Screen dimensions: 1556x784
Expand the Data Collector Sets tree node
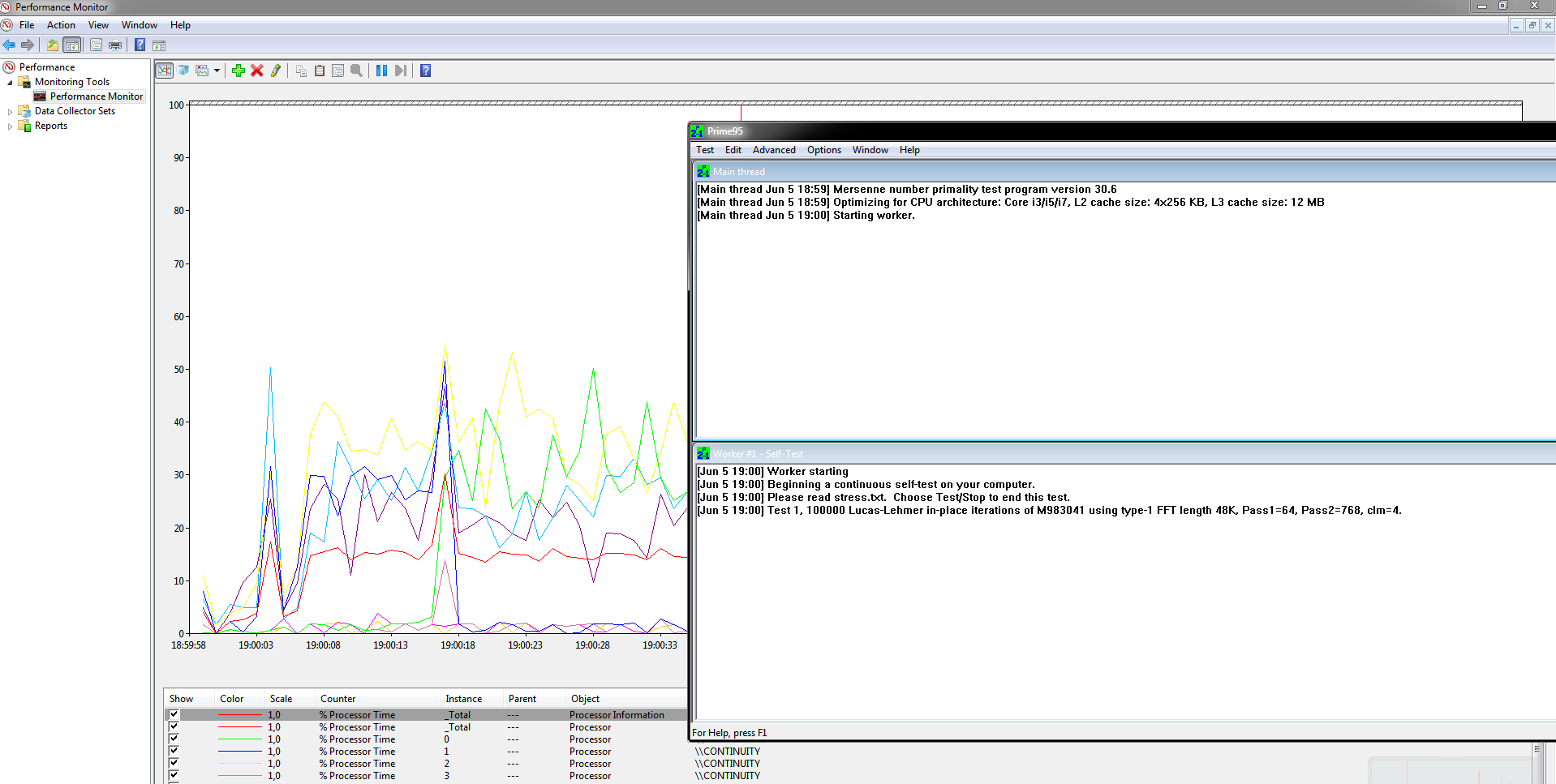pyautogui.click(x=10, y=112)
